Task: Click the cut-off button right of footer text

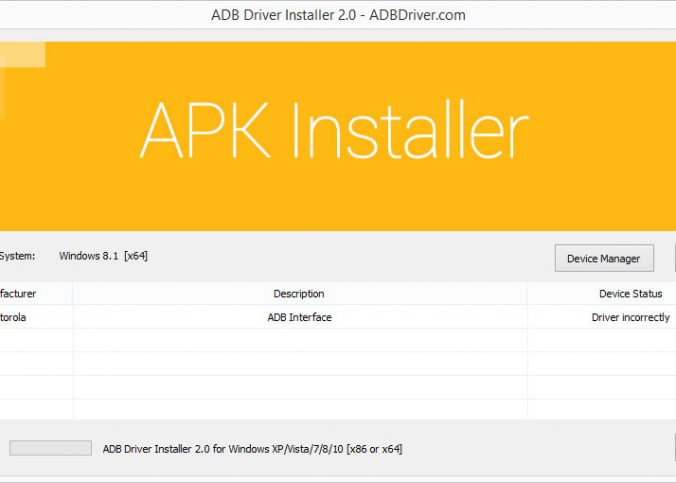Action: [x=673, y=447]
